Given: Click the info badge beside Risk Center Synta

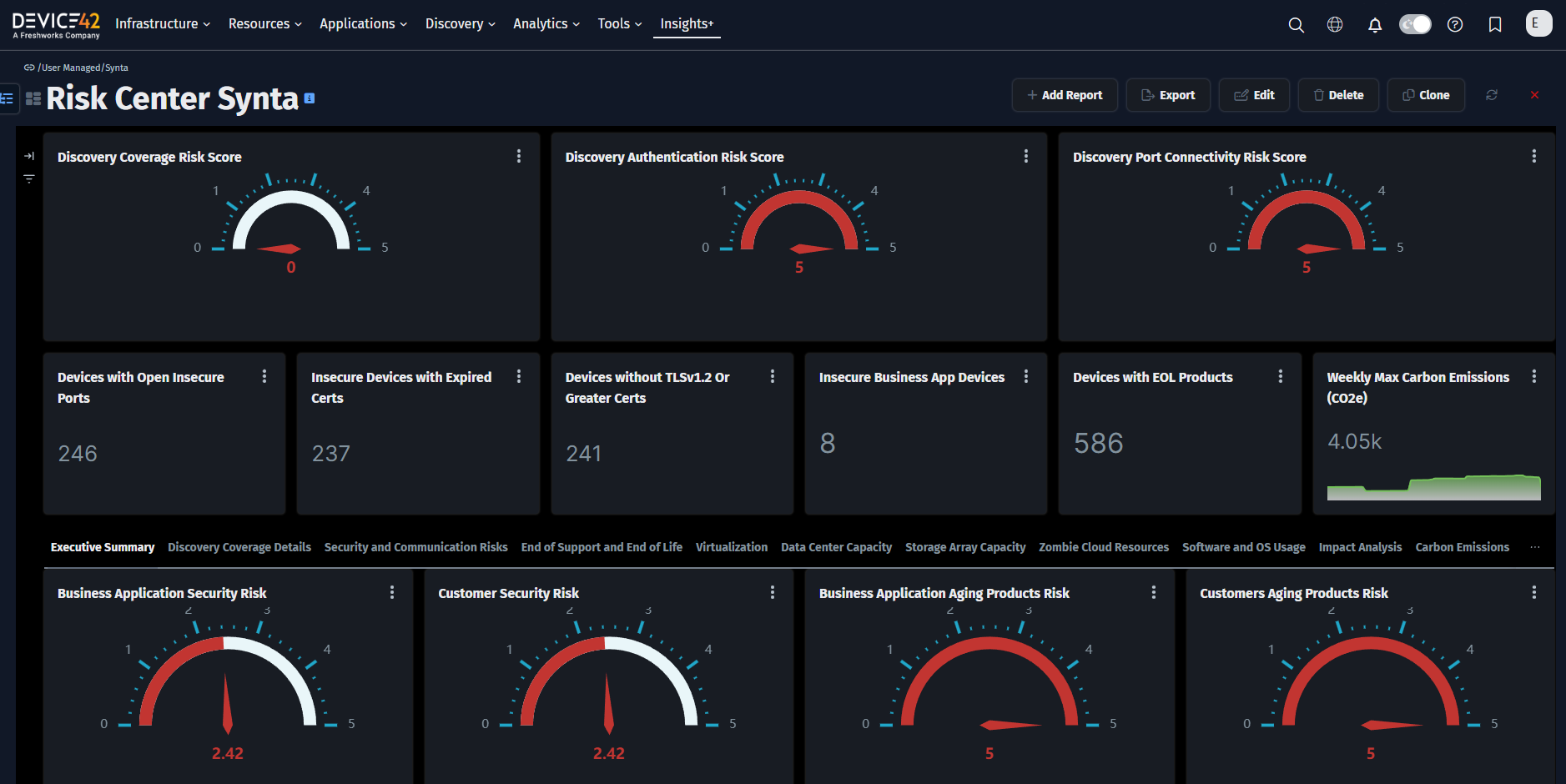Looking at the screenshot, I should (x=310, y=98).
